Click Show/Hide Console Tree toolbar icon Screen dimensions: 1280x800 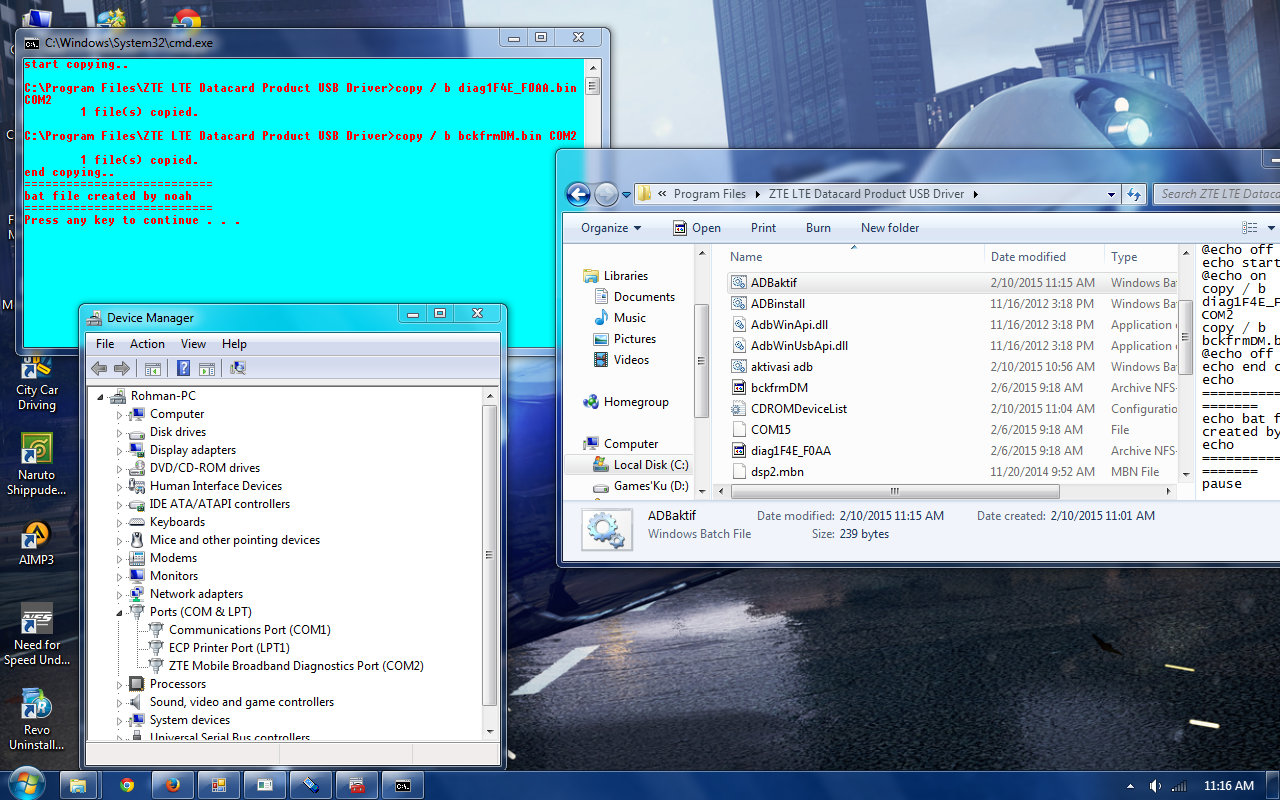tap(153, 368)
